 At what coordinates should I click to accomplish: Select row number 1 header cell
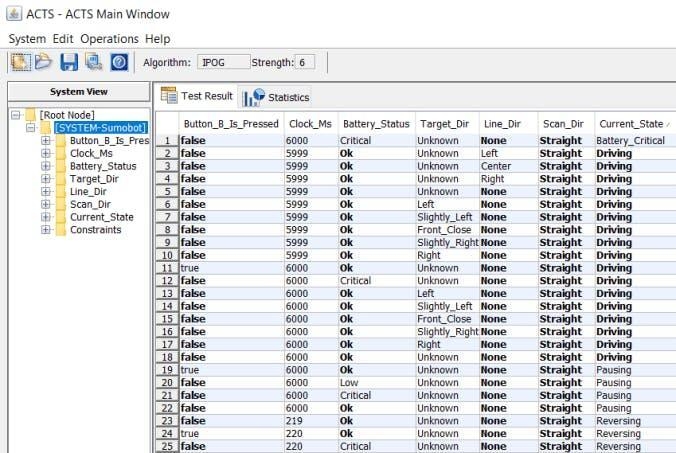[x=167, y=141]
